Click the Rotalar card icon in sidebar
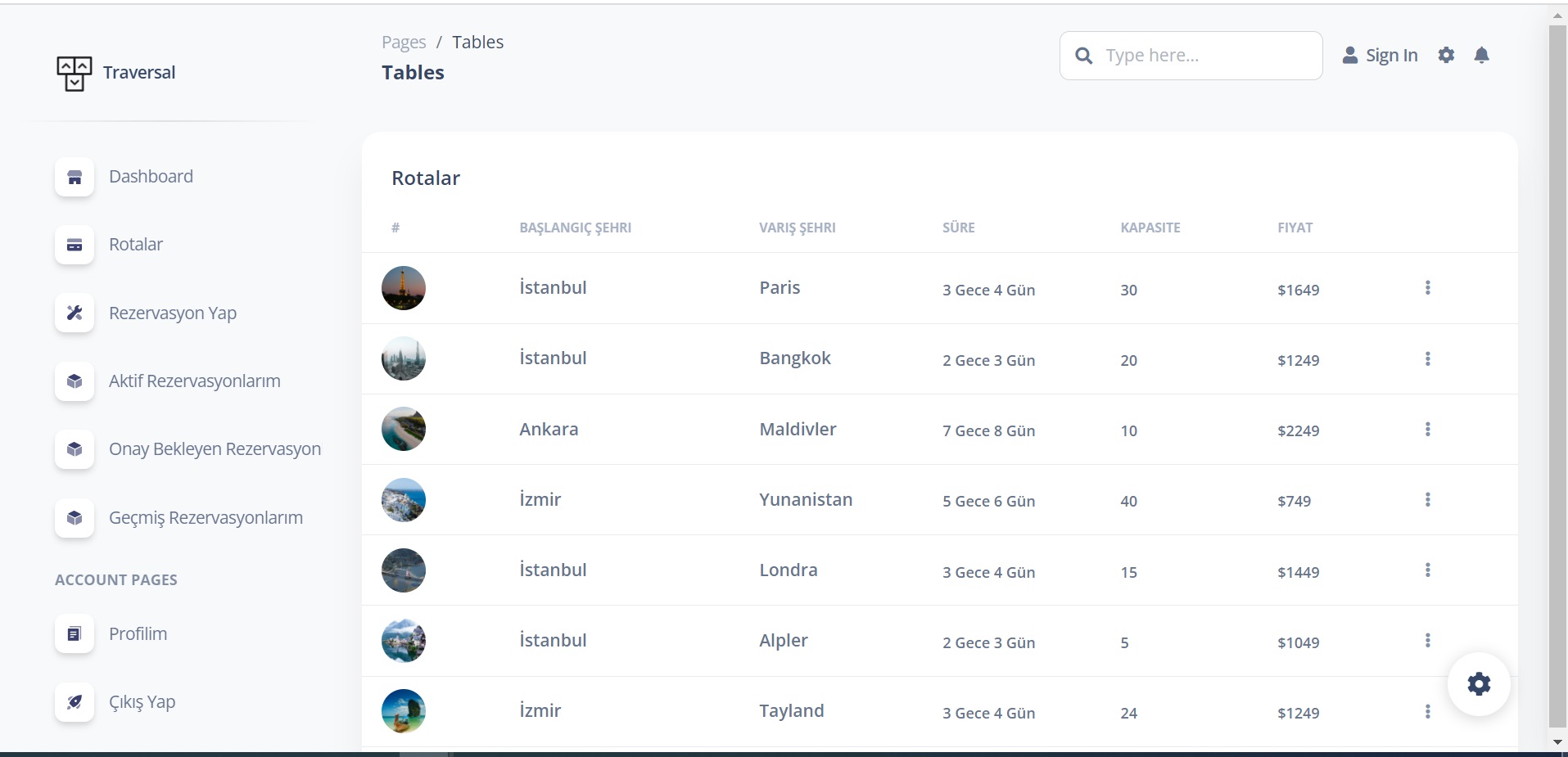This screenshot has height=757, width=1568. click(x=75, y=245)
